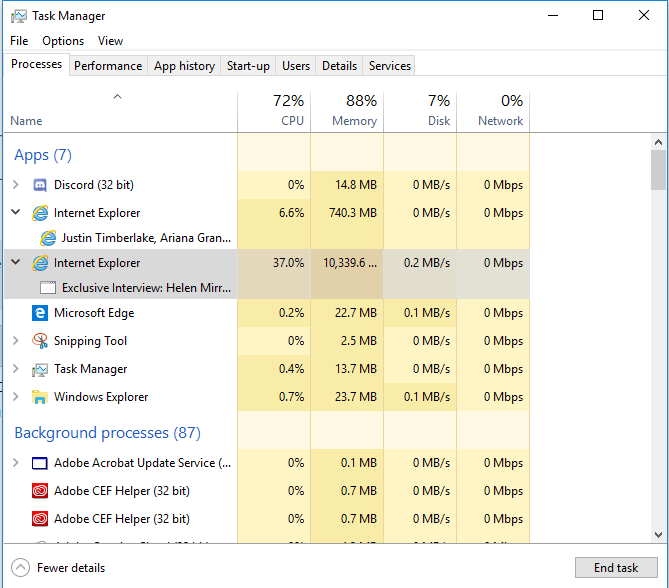This screenshot has height=588, width=669.
Task: Click the Internet Explorer icon at 37.0% CPU
Action: (40, 263)
